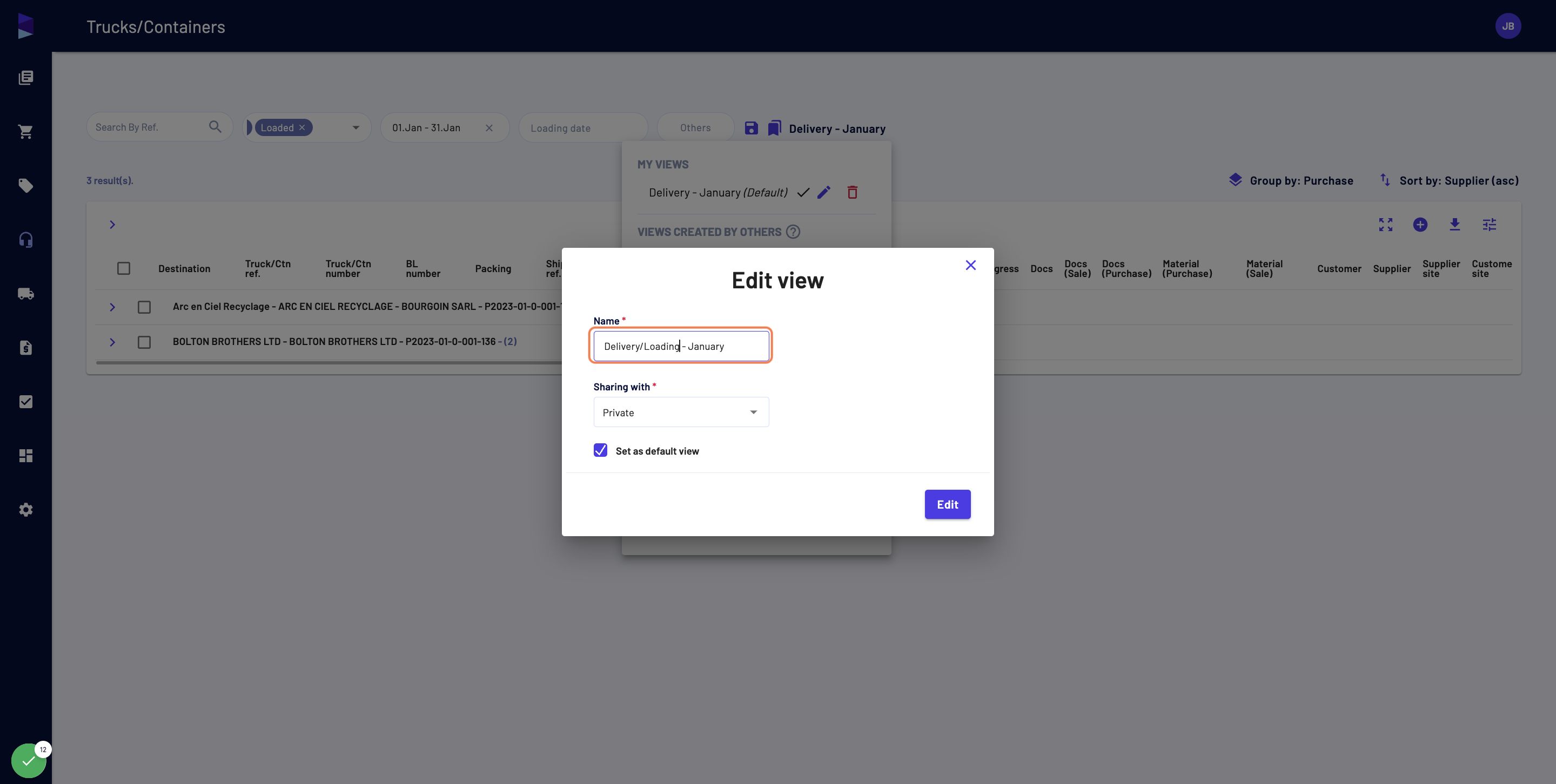Open the settings gear sidebar icon
This screenshot has width=1556, height=784.
click(25, 509)
